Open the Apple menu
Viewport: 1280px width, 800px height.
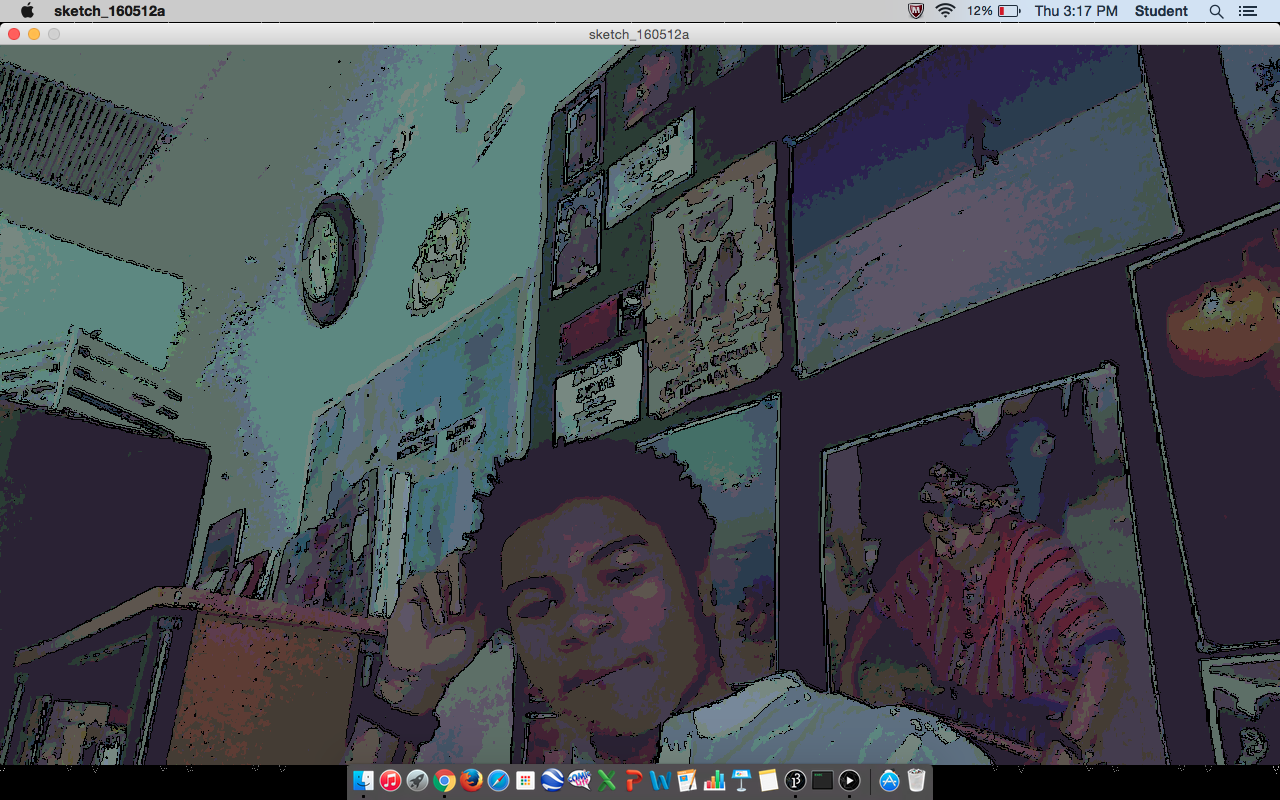pos(27,11)
